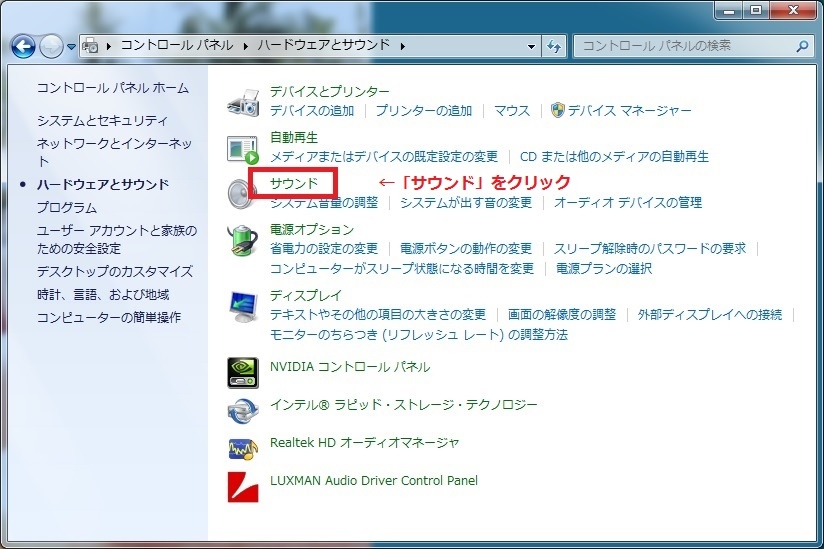Click the Intel Rapid Storage Technology icon
The width and height of the screenshot is (824, 549).
[243, 411]
